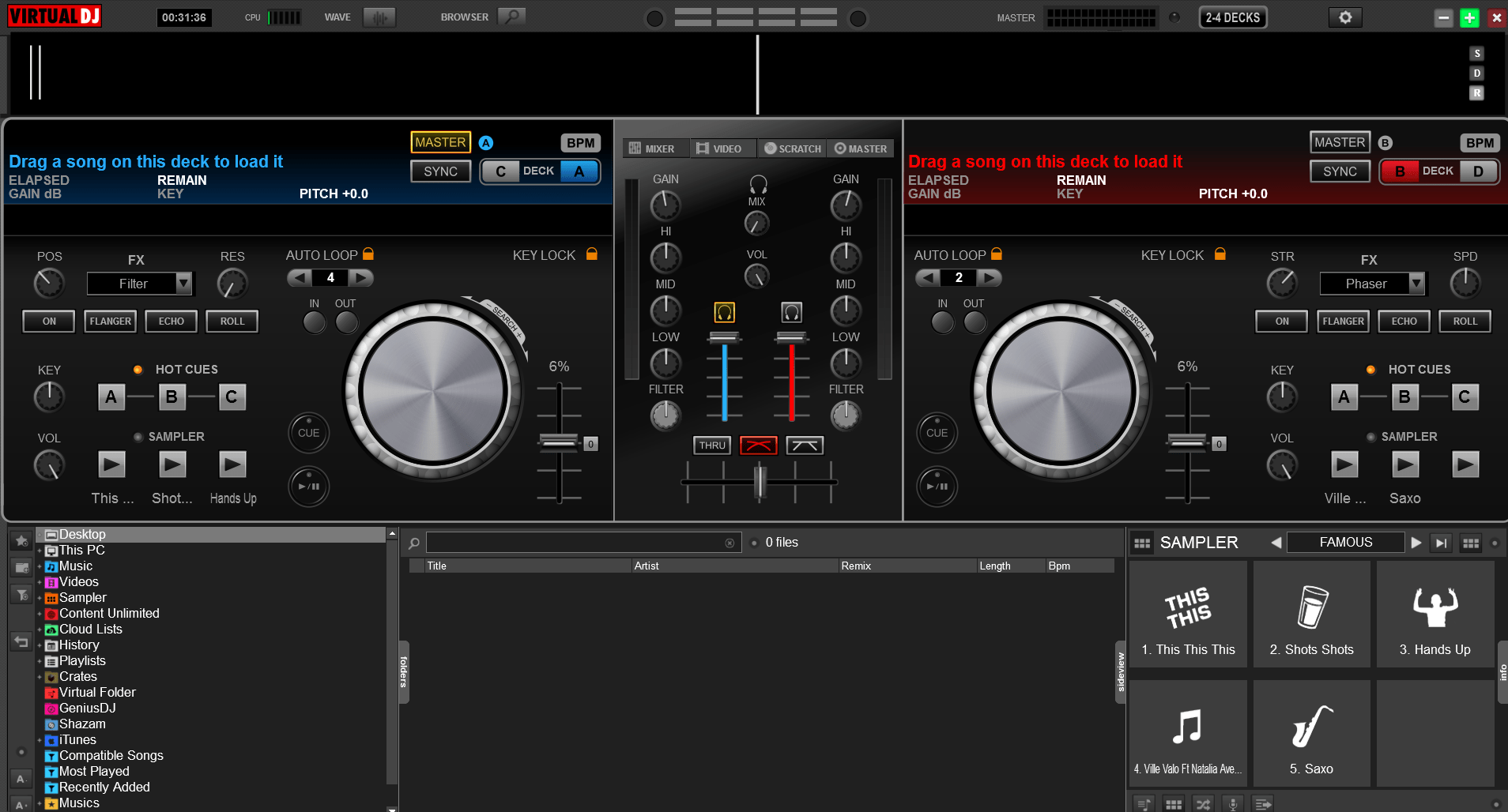Open the Filter effect dropdown on left deck

point(140,284)
